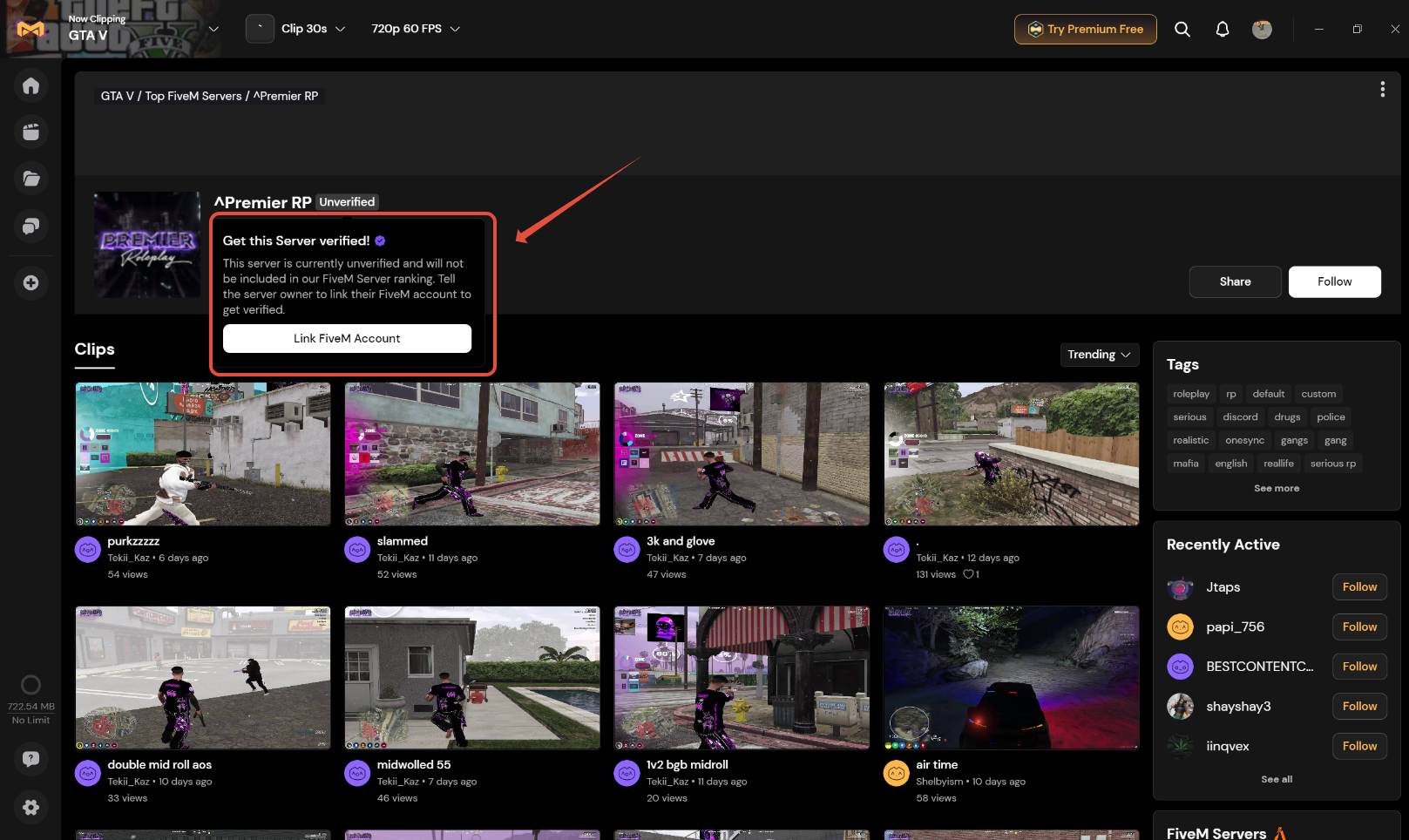
Task: Expand Recently Active with See all
Action: [1277, 779]
